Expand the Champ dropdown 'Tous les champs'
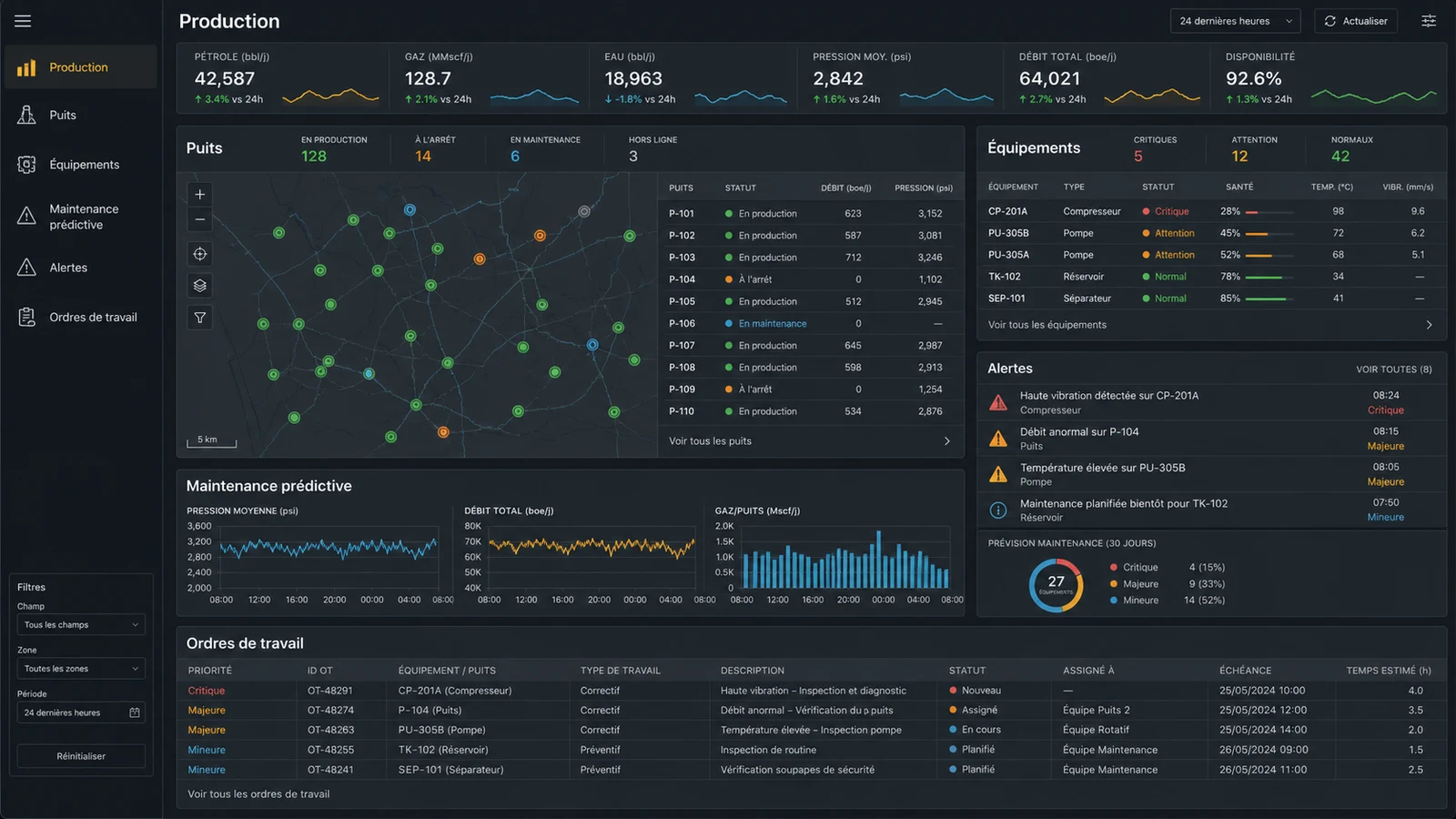This screenshot has width=1456, height=819. [x=81, y=625]
